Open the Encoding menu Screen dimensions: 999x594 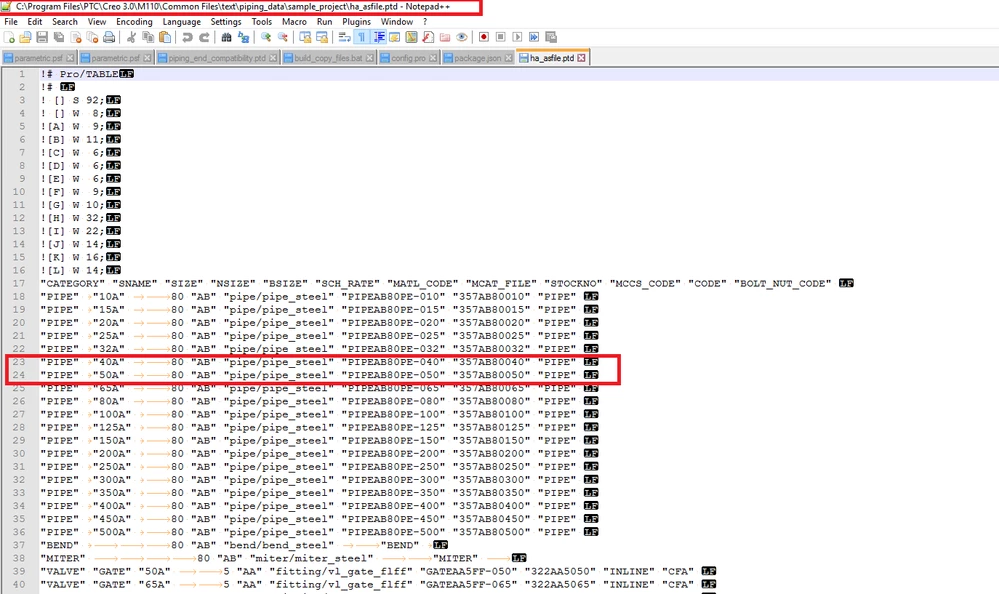click(x=134, y=22)
